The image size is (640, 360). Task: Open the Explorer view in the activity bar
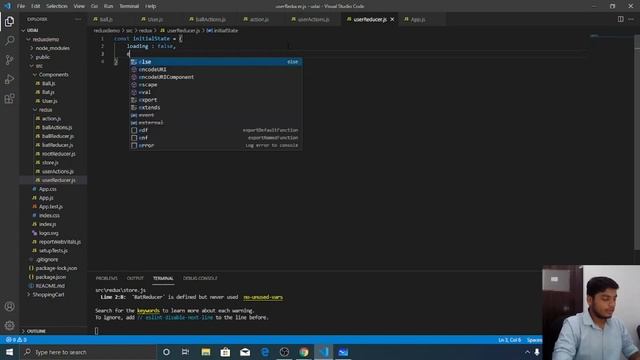[x=9, y=21]
